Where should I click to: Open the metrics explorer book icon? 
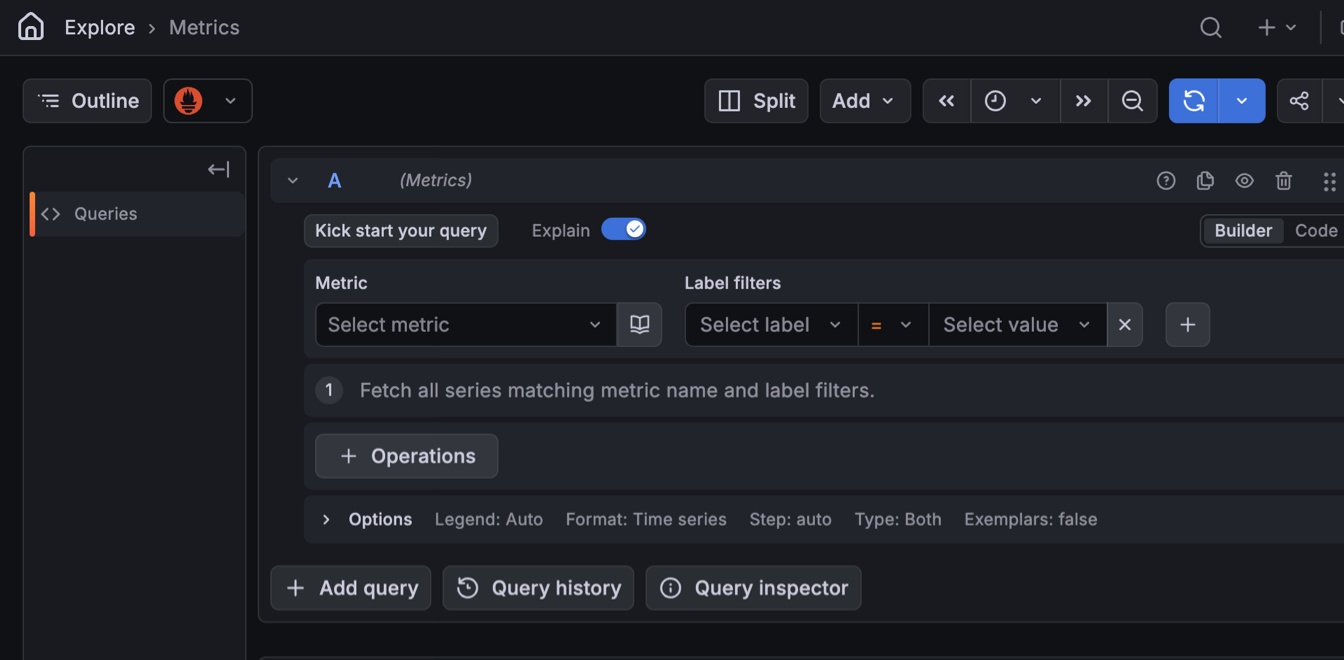click(x=640, y=325)
